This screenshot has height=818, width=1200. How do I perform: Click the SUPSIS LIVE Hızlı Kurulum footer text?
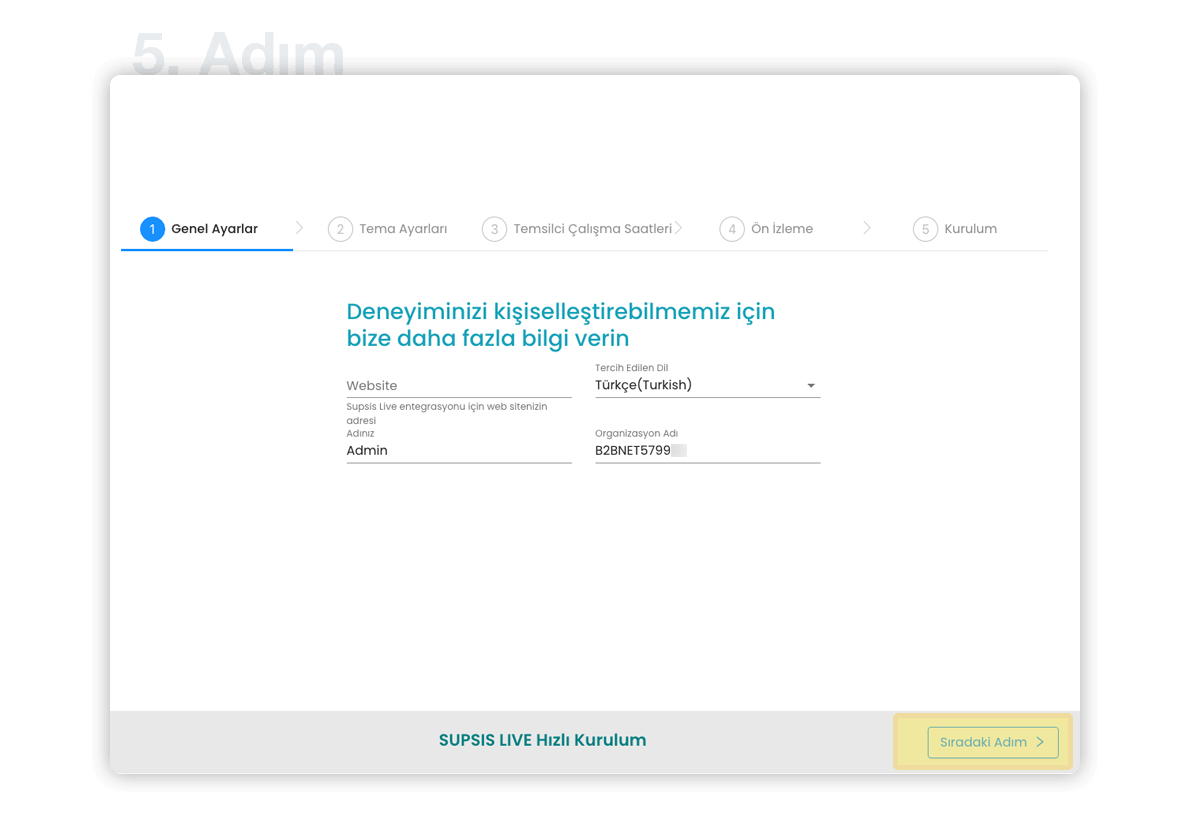(x=542, y=740)
